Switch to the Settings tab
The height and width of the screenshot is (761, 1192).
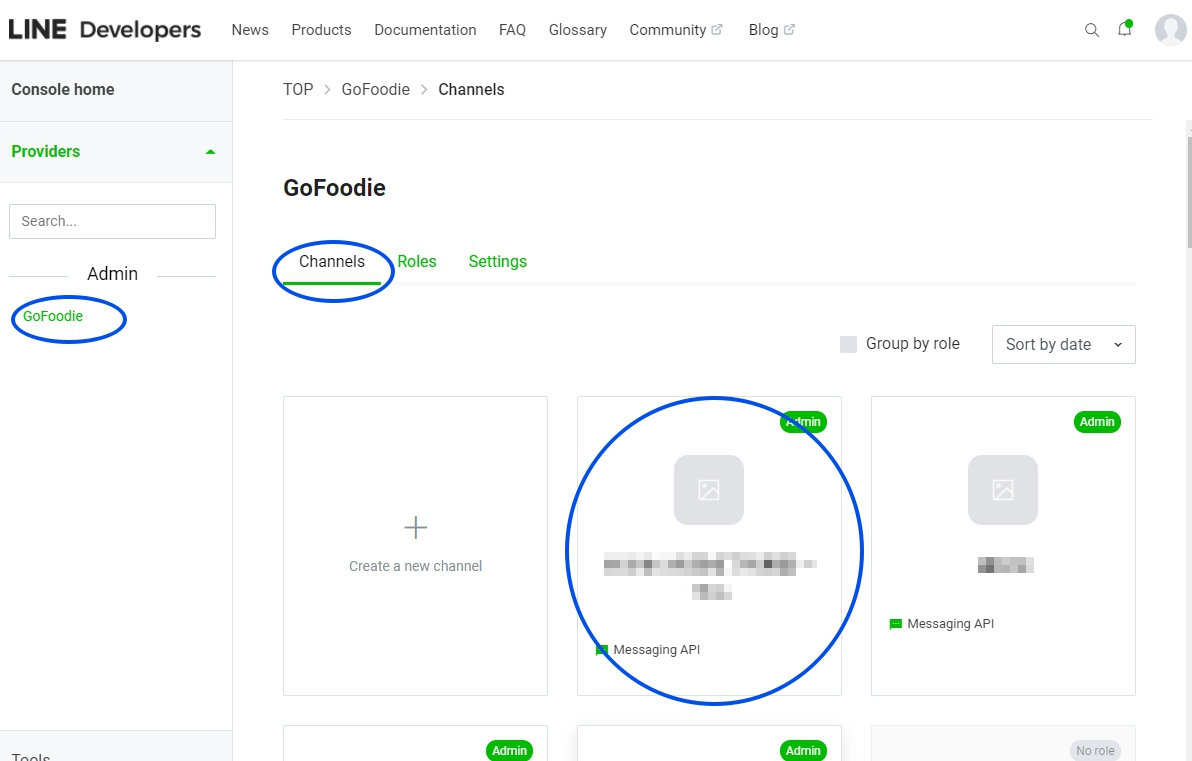coord(498,262)
